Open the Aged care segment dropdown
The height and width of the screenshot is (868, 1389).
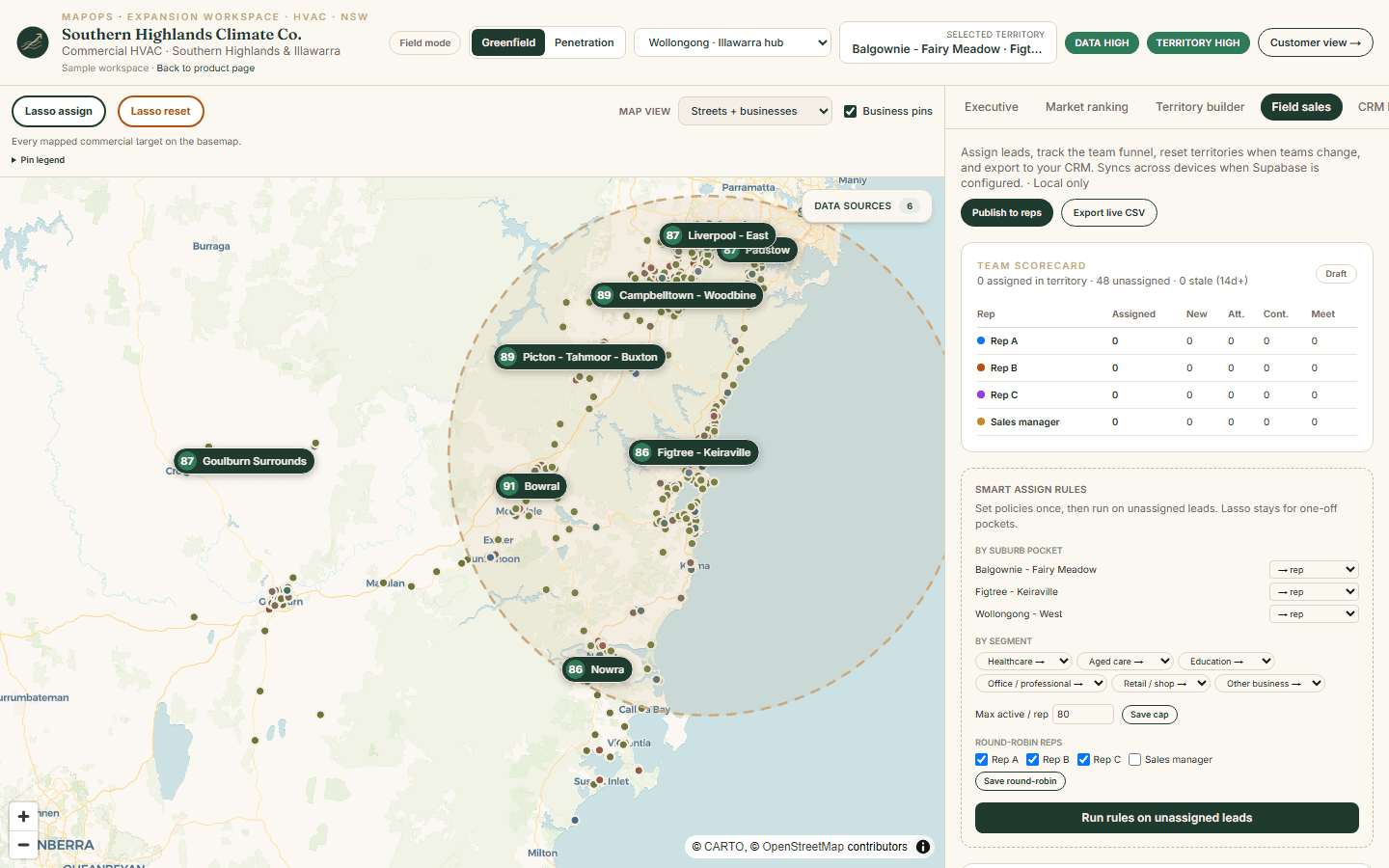coord(1125,661)
